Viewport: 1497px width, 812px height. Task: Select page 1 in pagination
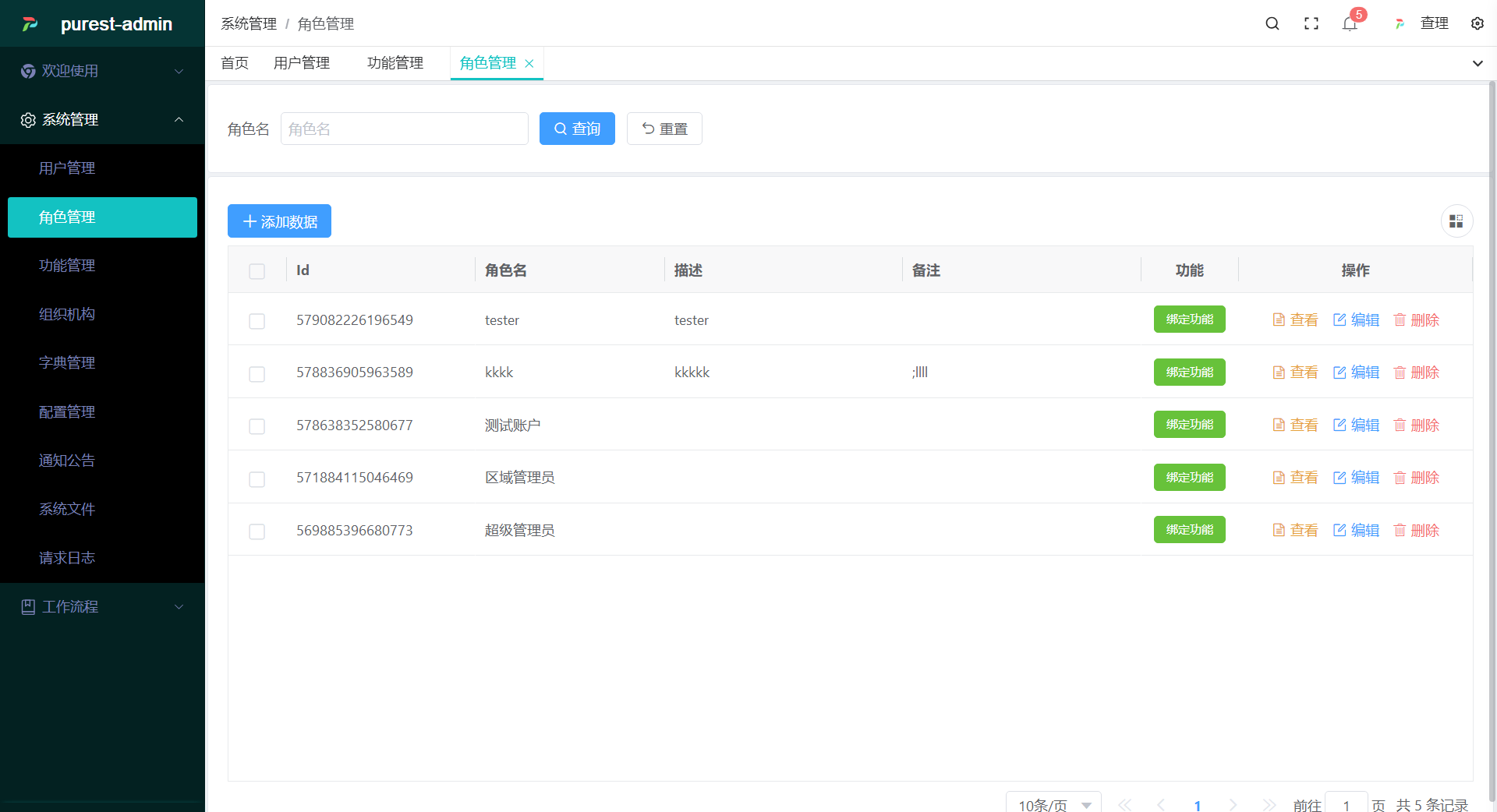pos(1198,805)
